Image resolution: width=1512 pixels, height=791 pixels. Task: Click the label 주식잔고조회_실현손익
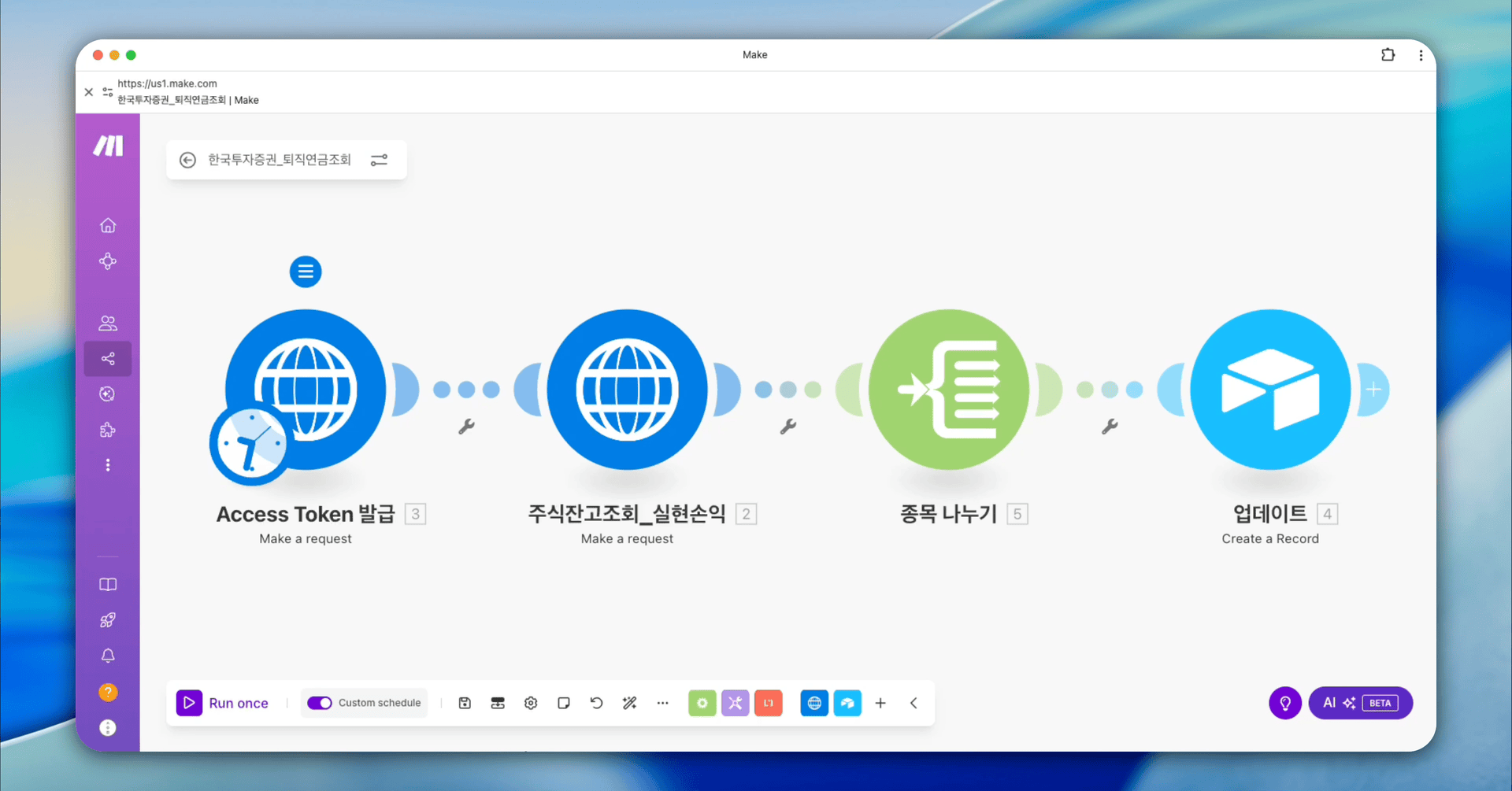(x=627, y=514)
